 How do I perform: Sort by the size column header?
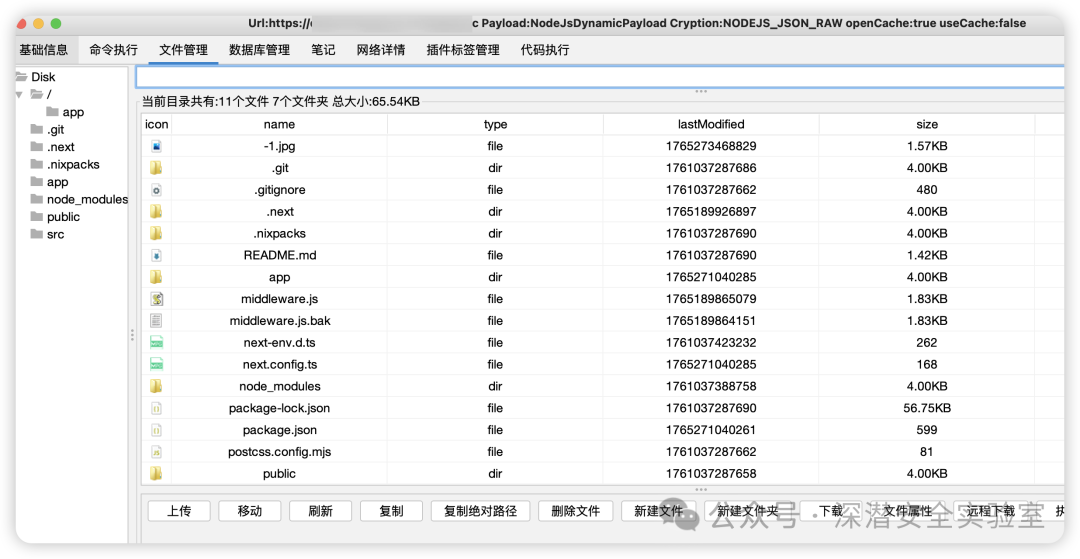[927, 125]
